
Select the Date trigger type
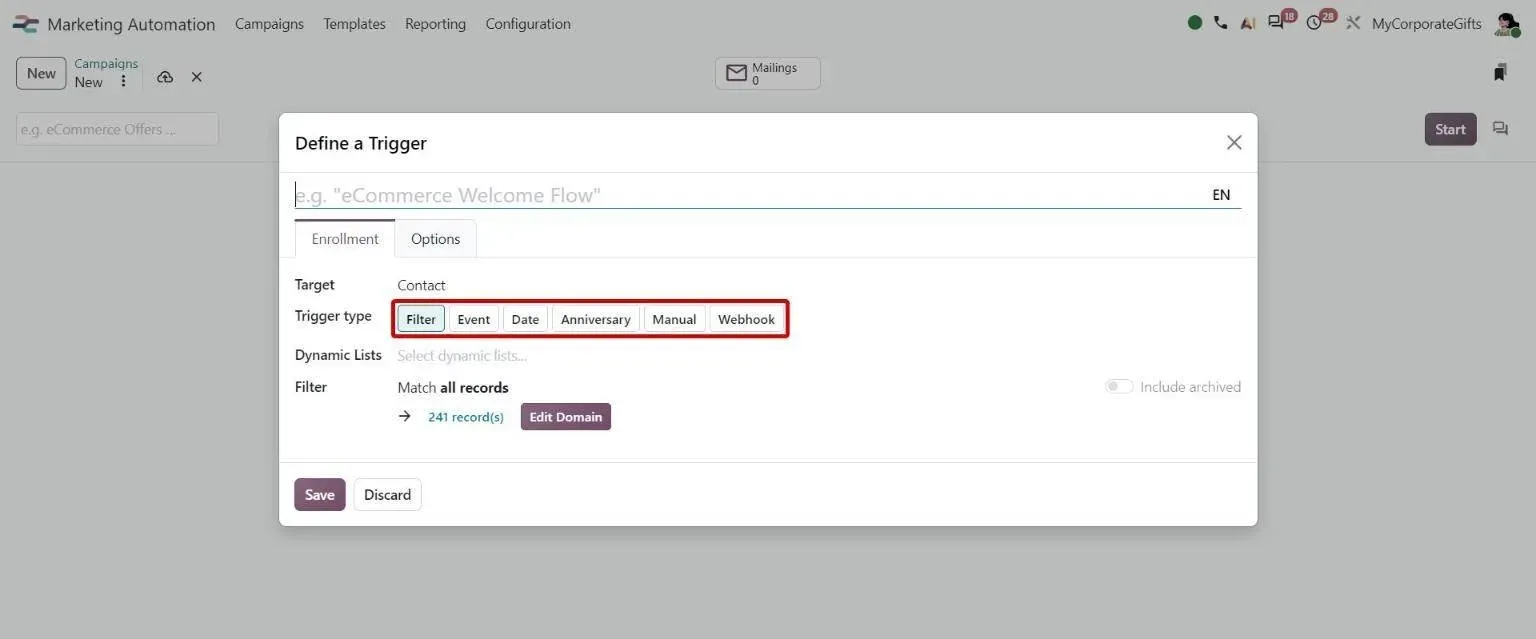click(525, 319)
